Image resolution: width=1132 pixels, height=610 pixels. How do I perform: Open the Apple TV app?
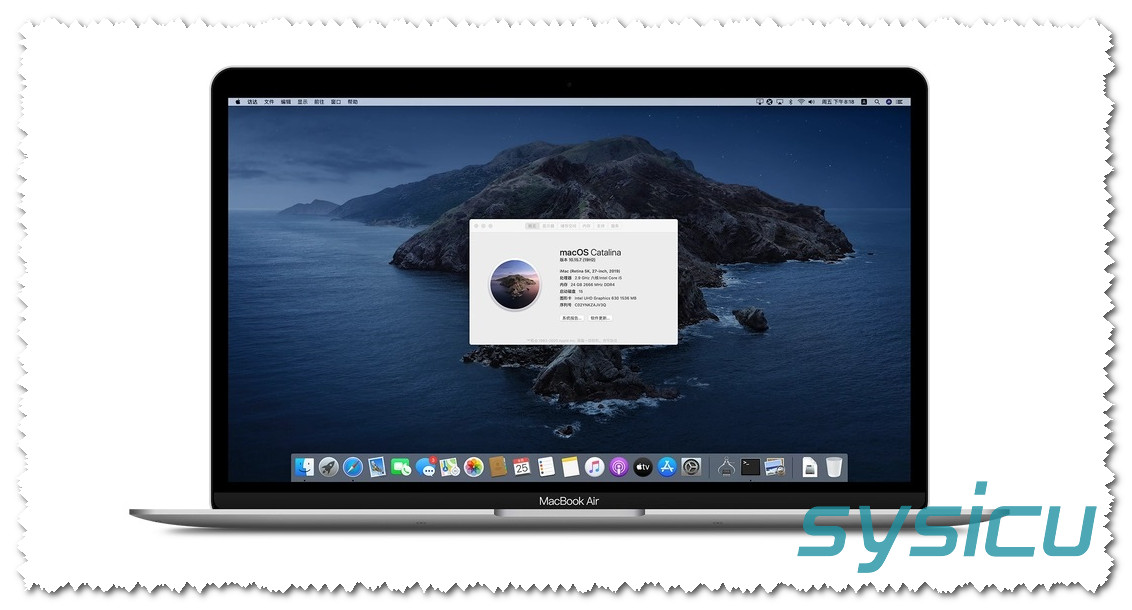pyautogui.click(x=643, y=467)
